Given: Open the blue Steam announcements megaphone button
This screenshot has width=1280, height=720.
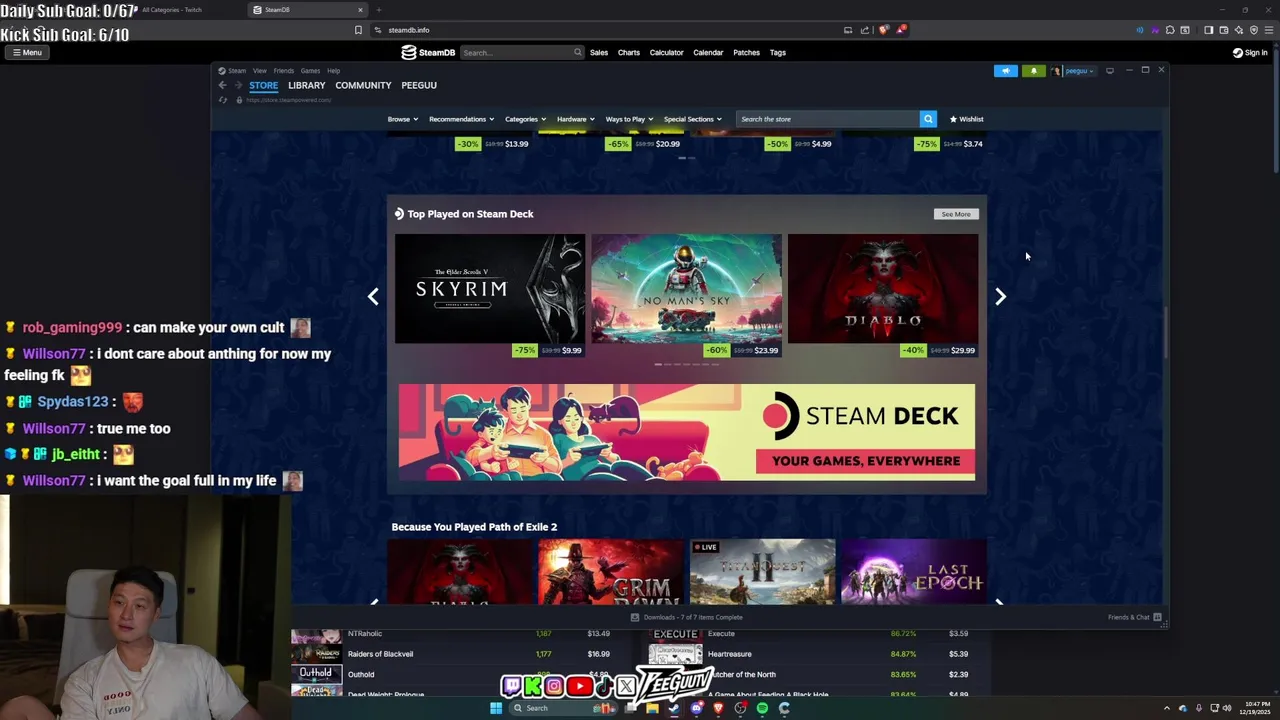Looking at the screenshot, I should point(1006,71).
